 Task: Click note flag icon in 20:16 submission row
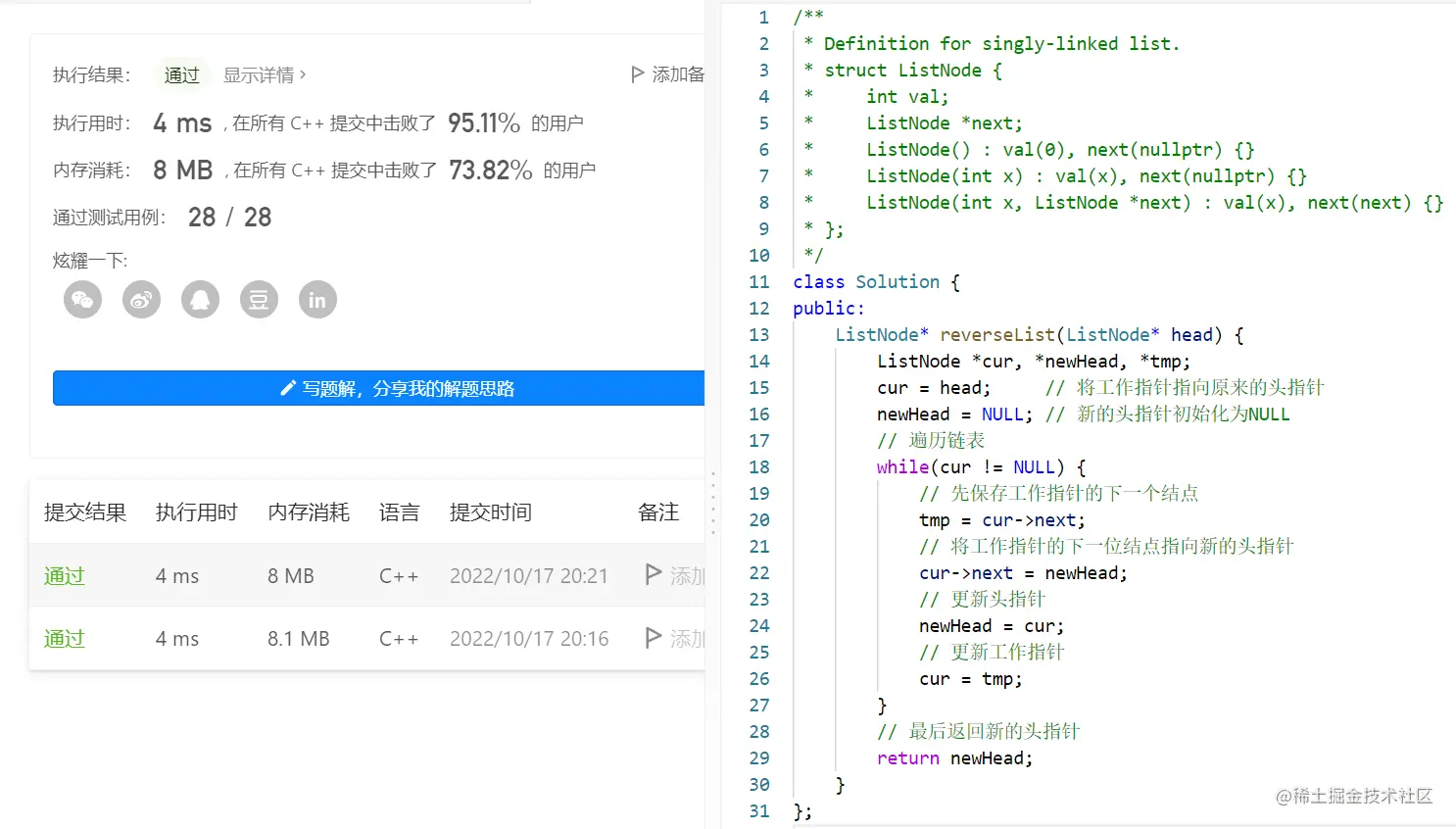(x=654, y=638)
